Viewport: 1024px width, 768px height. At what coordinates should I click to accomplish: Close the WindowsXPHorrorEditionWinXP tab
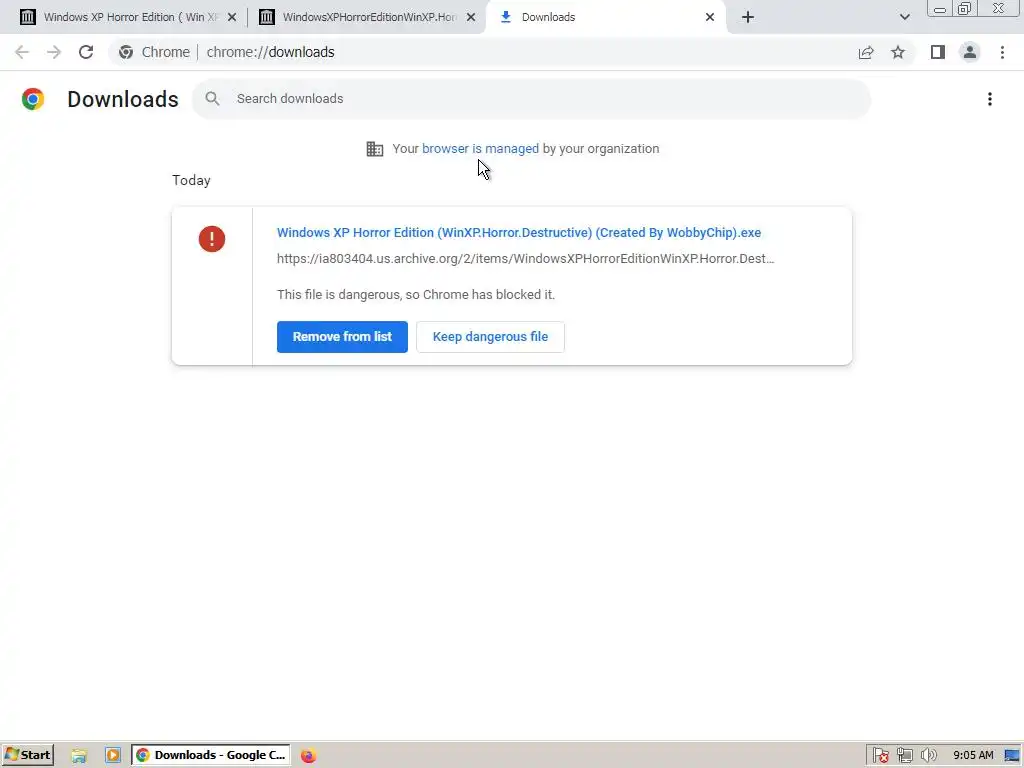pos(471,17)
